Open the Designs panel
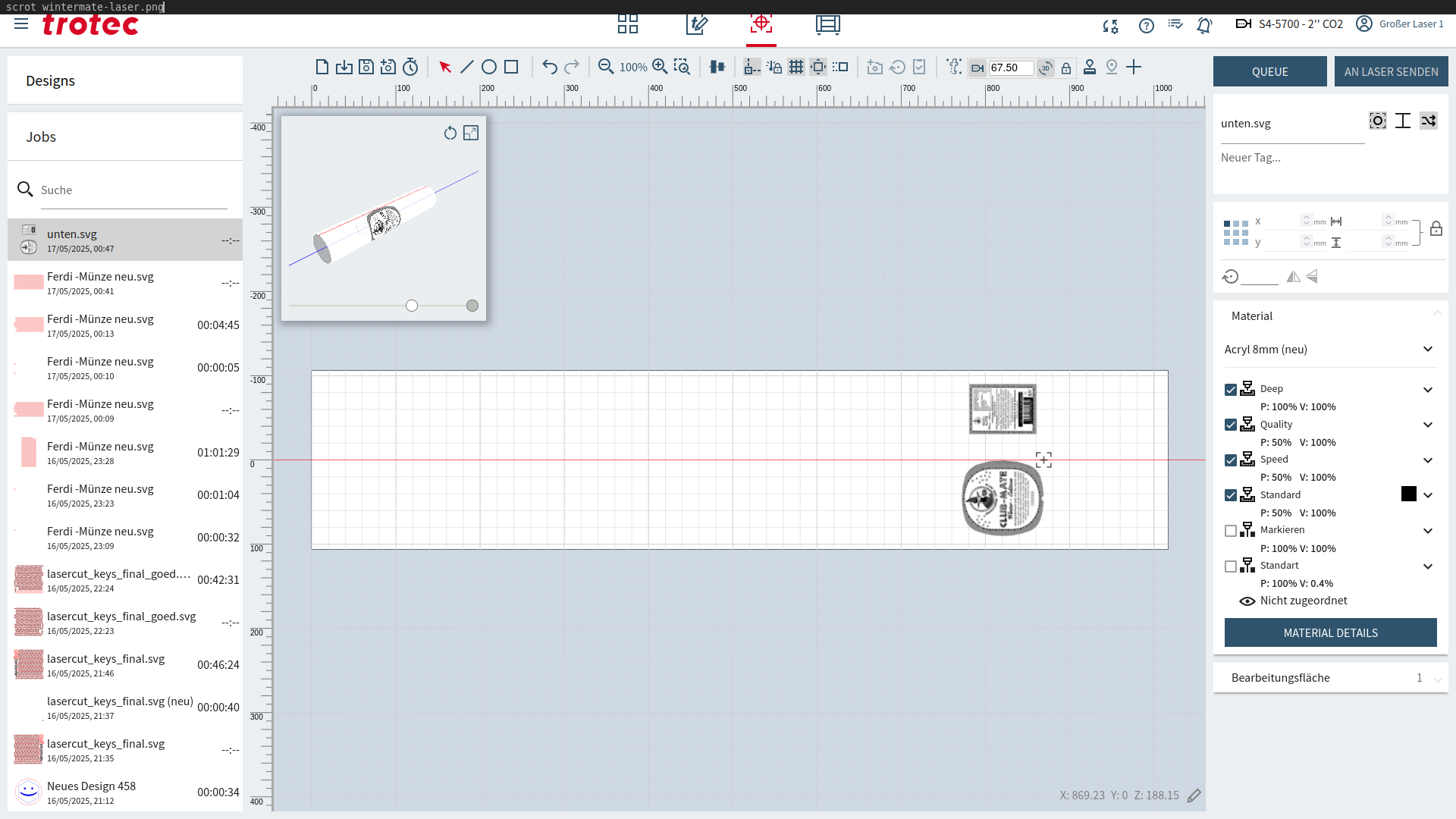 [125, 80]
